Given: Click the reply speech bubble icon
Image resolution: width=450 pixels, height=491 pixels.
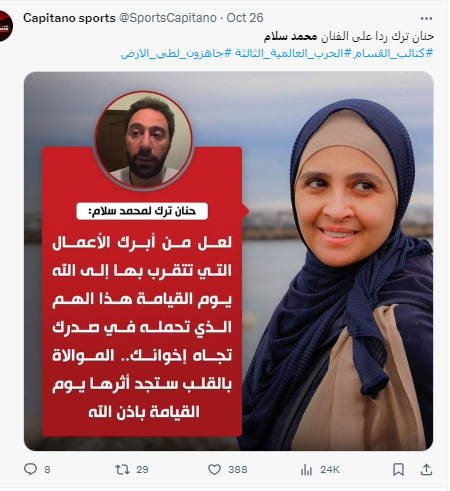Looking at the screenshot, I should [30, 469].
